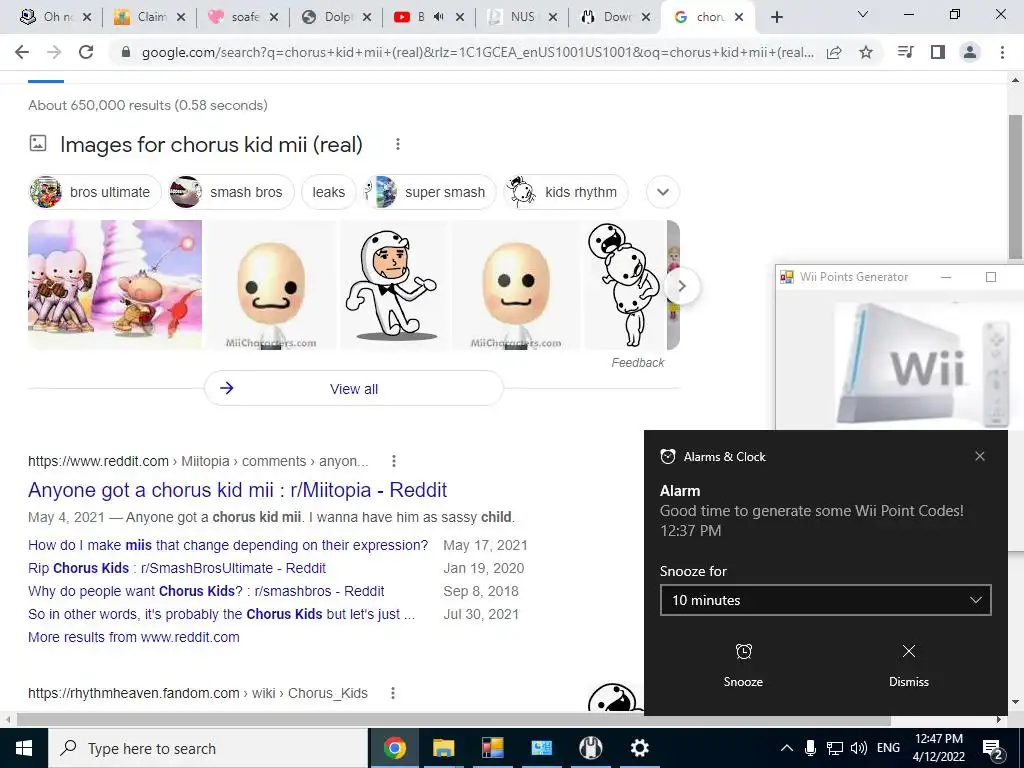Go back to the previous page
Viewport: 1024px width, 768px height.
(x=22, y=52)
